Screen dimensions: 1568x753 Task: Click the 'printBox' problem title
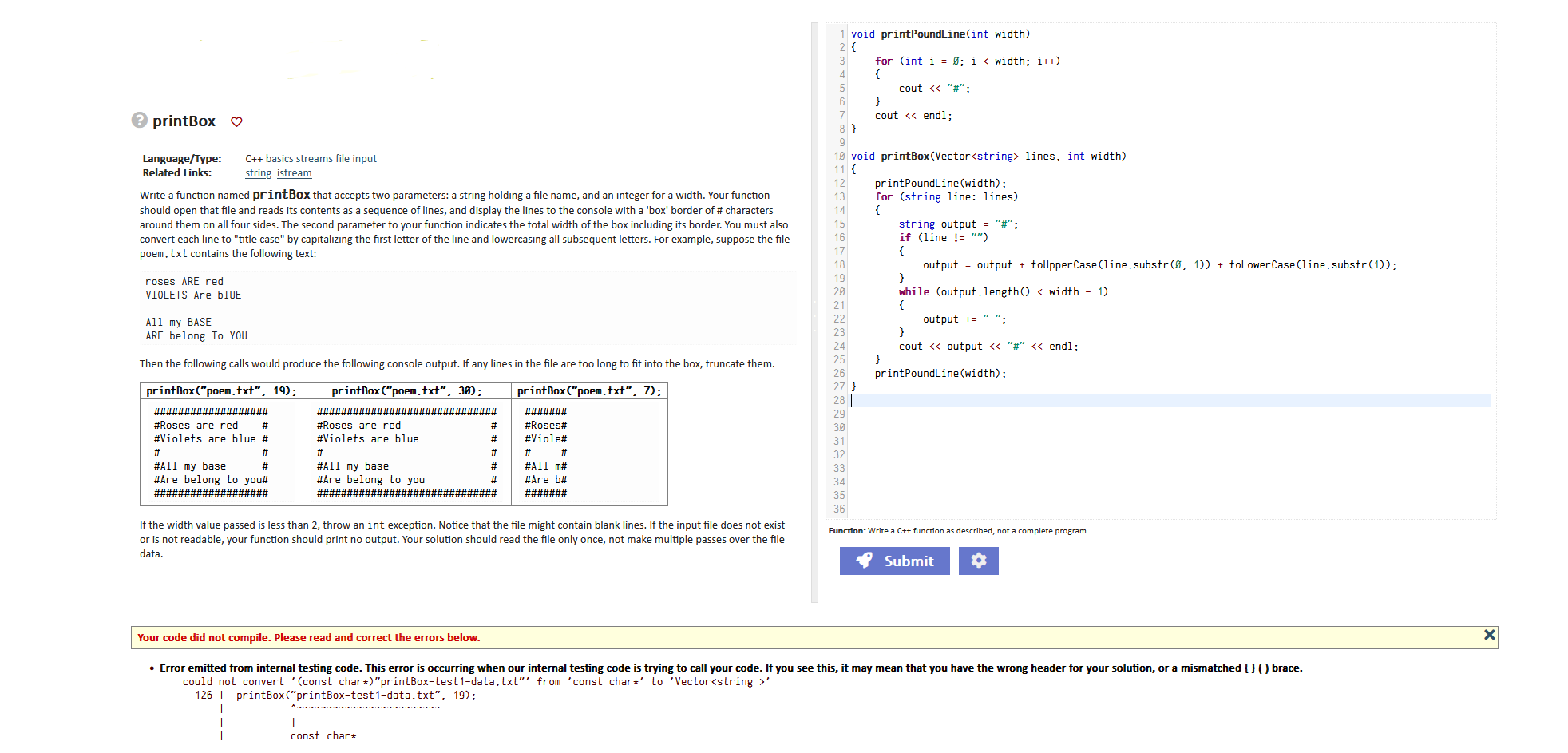click(x=184, y=121)
